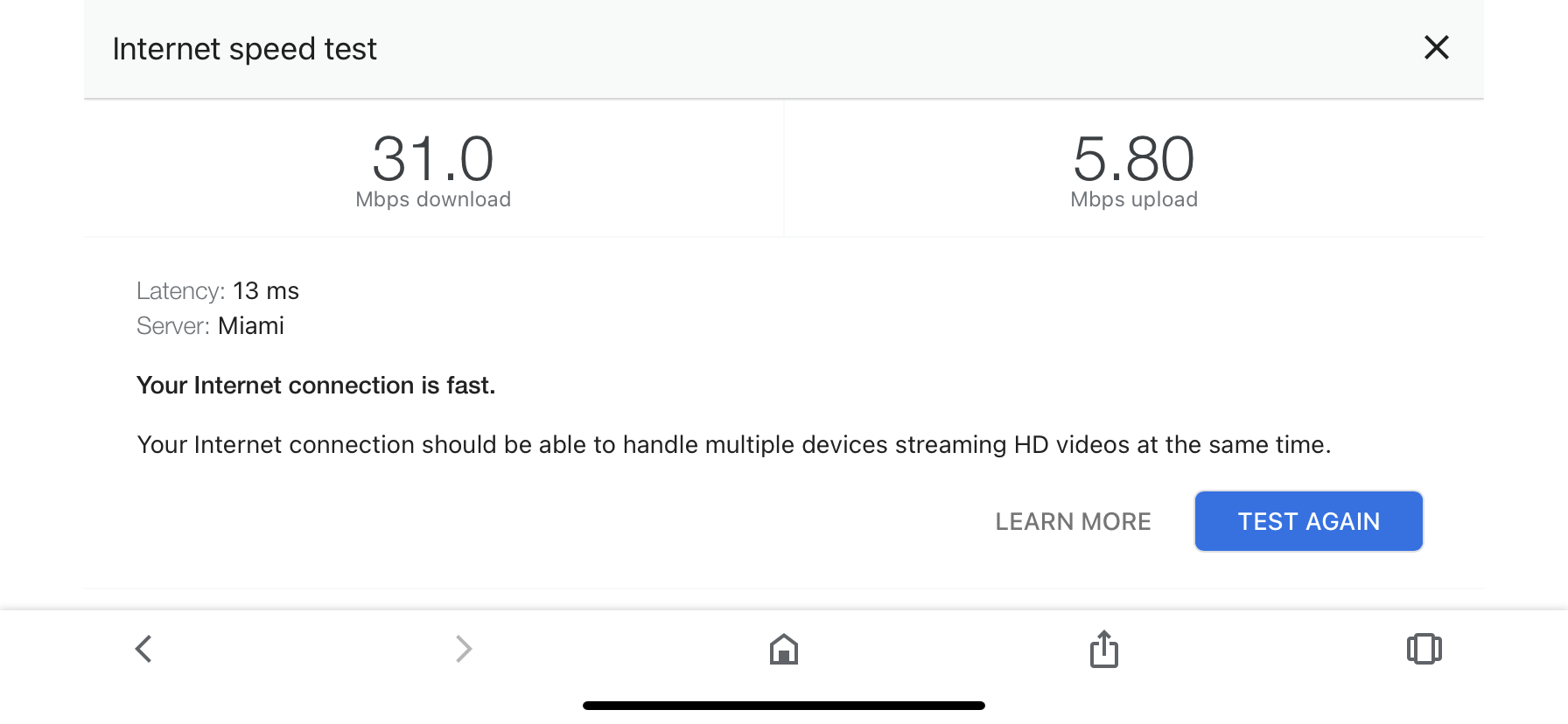Click the Mbps upload label
Image resolution: width=1568 pixels, height=724 pixels.
click(x=1134, y=199)
